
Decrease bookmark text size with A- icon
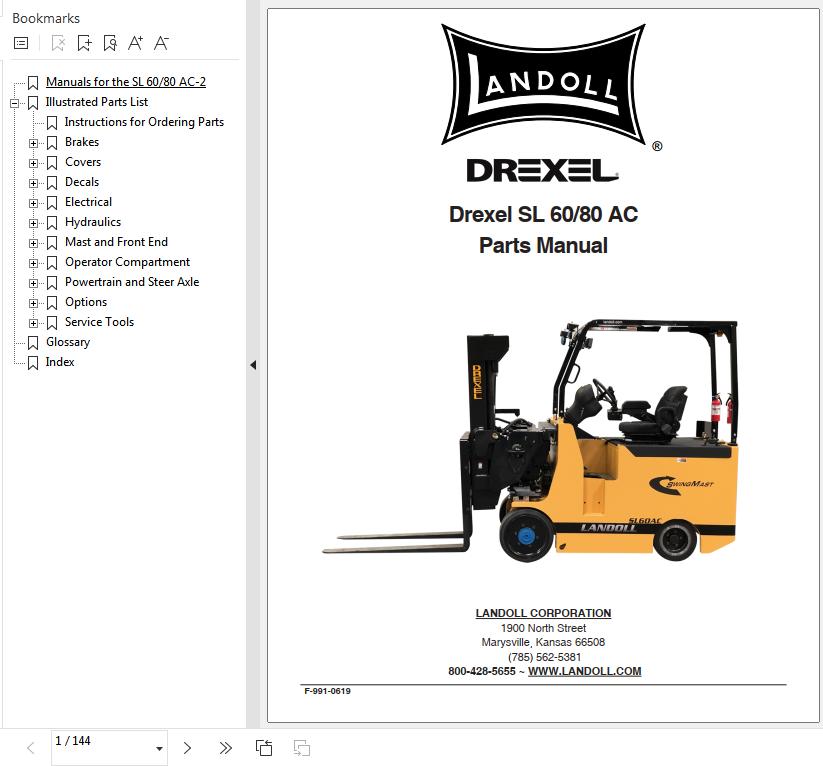point(161,43)
